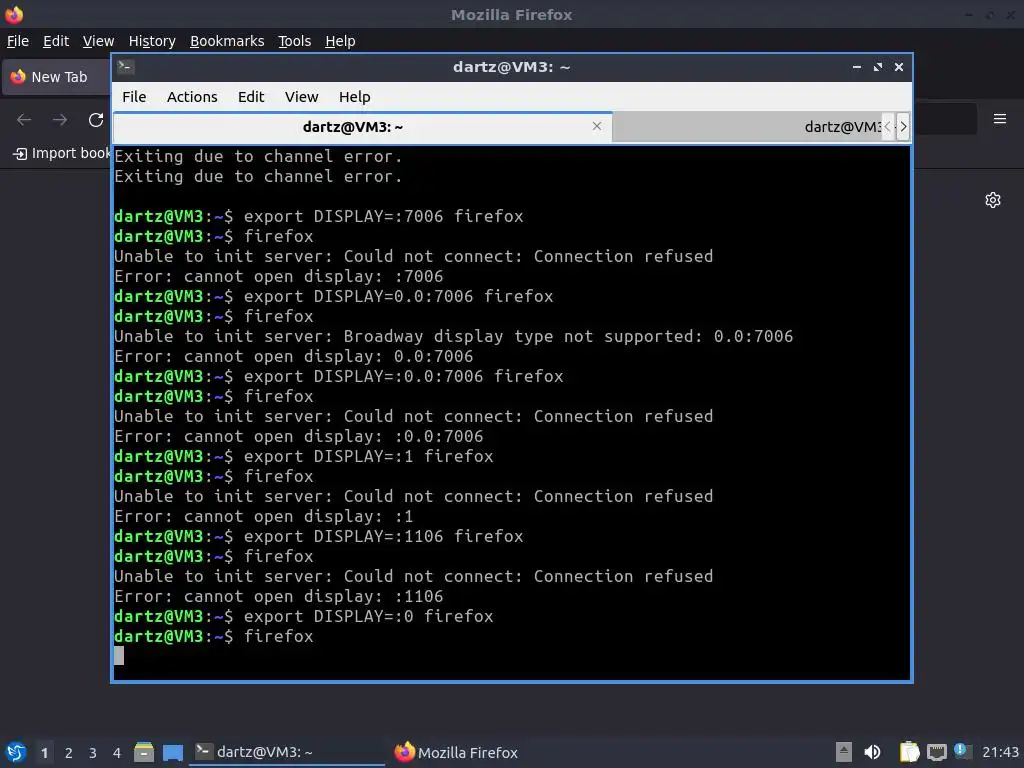This screenshot has height=768, width=1024.
Task: Open Firefox View menu
Action: click(x=98, y=41)
